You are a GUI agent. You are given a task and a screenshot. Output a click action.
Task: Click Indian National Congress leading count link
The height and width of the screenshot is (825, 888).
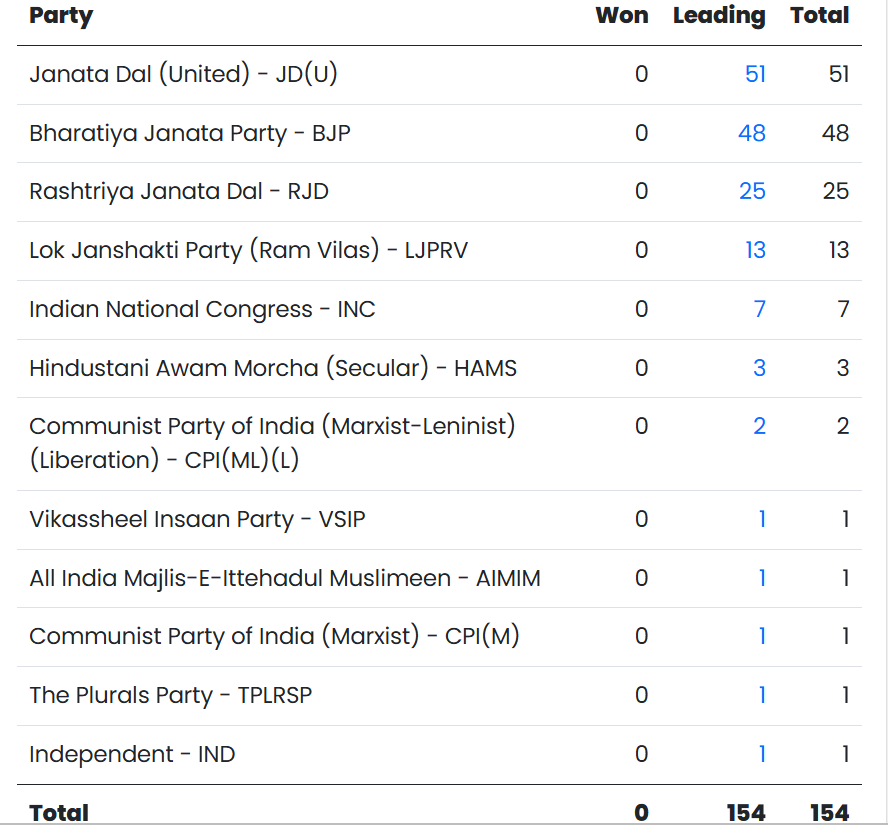759,309
